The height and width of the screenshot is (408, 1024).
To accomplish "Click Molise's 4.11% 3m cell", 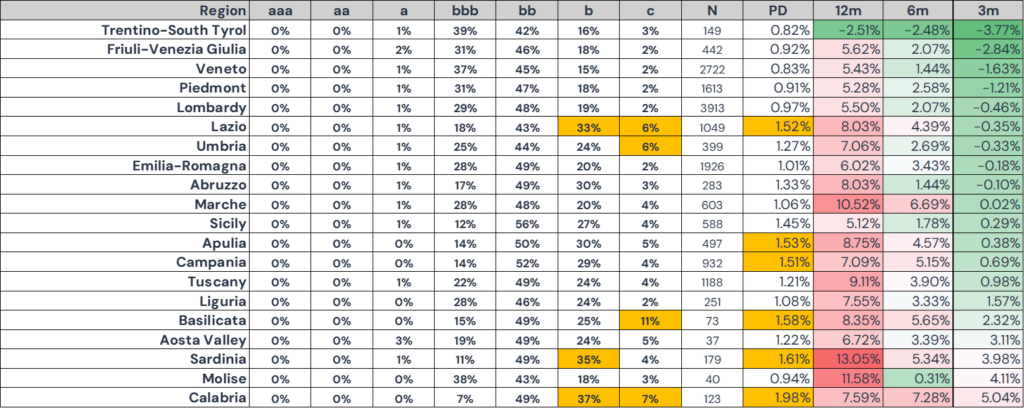I will pos(989,379).
